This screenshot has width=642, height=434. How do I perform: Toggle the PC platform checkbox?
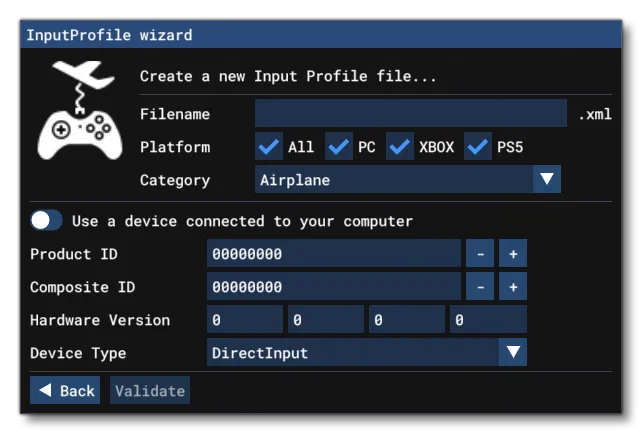(339, 146)
